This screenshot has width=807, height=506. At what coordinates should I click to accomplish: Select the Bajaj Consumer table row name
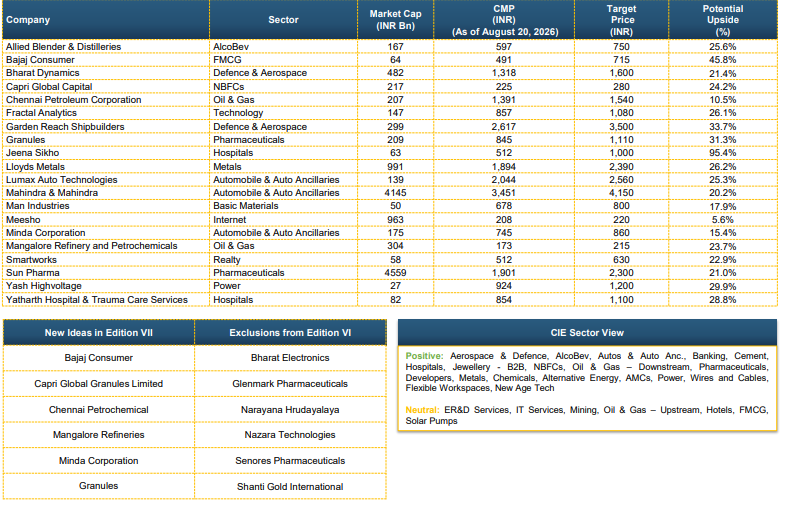click(x=40, y=60)
